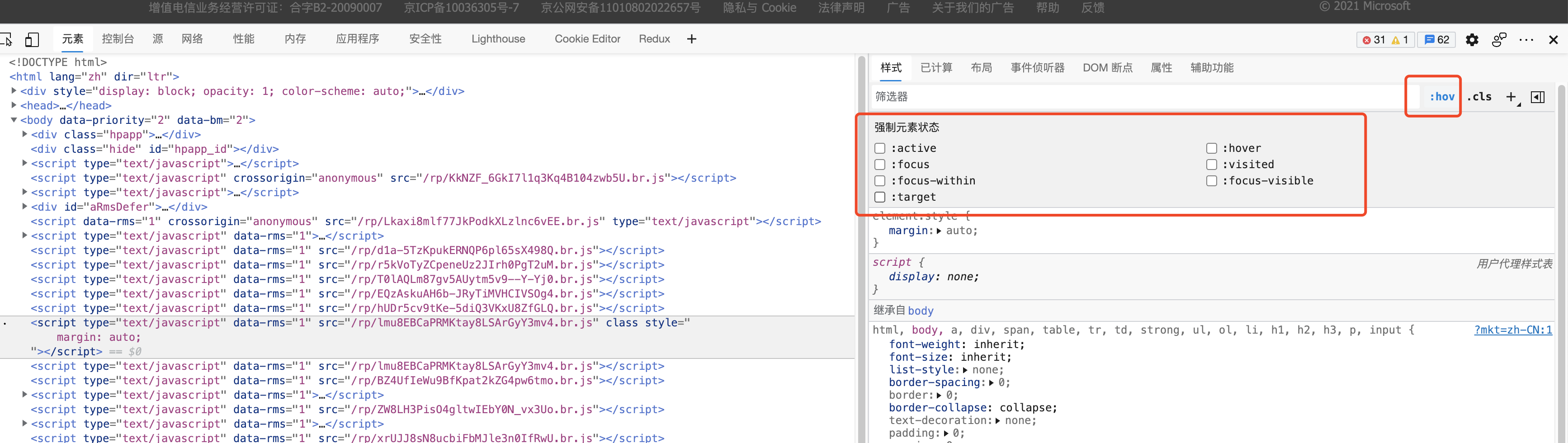Open the three-dot customize menu
Viewport: 1568px width, 443px height.
click(x=1526, y=40)
